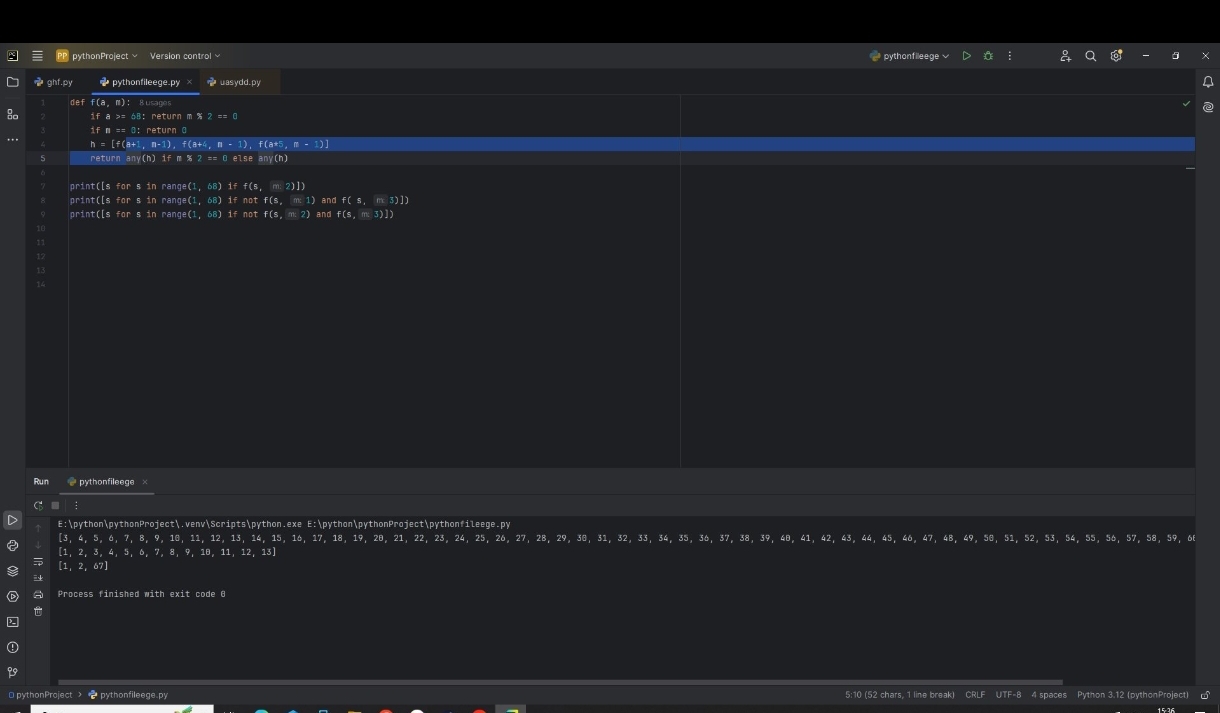Change CRLF line separator in status bar
Viewport: 1220px width, 713px height.
(975, 695)
